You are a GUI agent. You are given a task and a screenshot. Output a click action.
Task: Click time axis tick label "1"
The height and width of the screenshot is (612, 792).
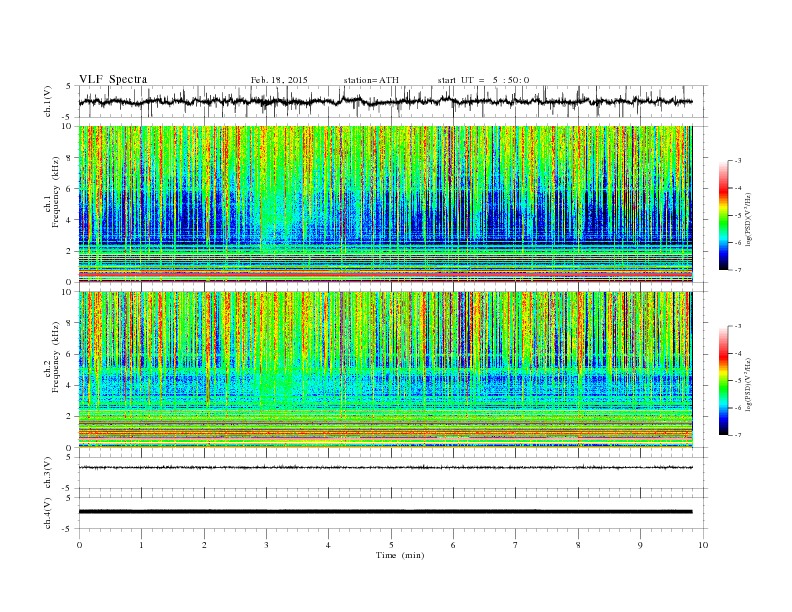coord(141,545)
